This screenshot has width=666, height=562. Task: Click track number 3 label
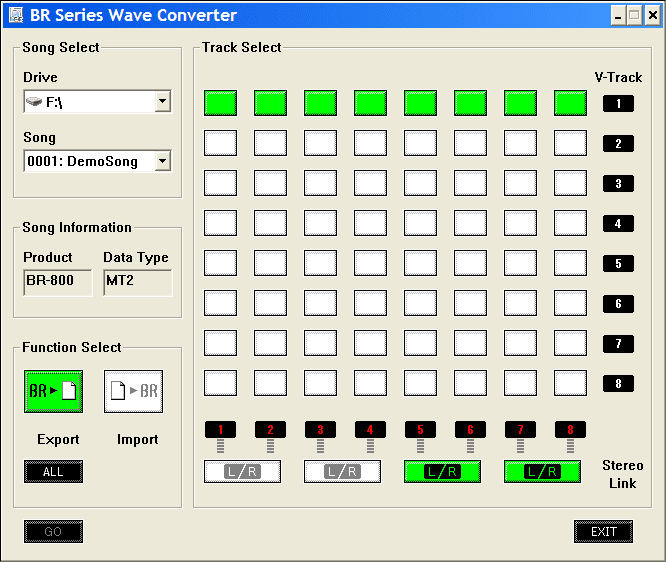(x=320, y=429)
